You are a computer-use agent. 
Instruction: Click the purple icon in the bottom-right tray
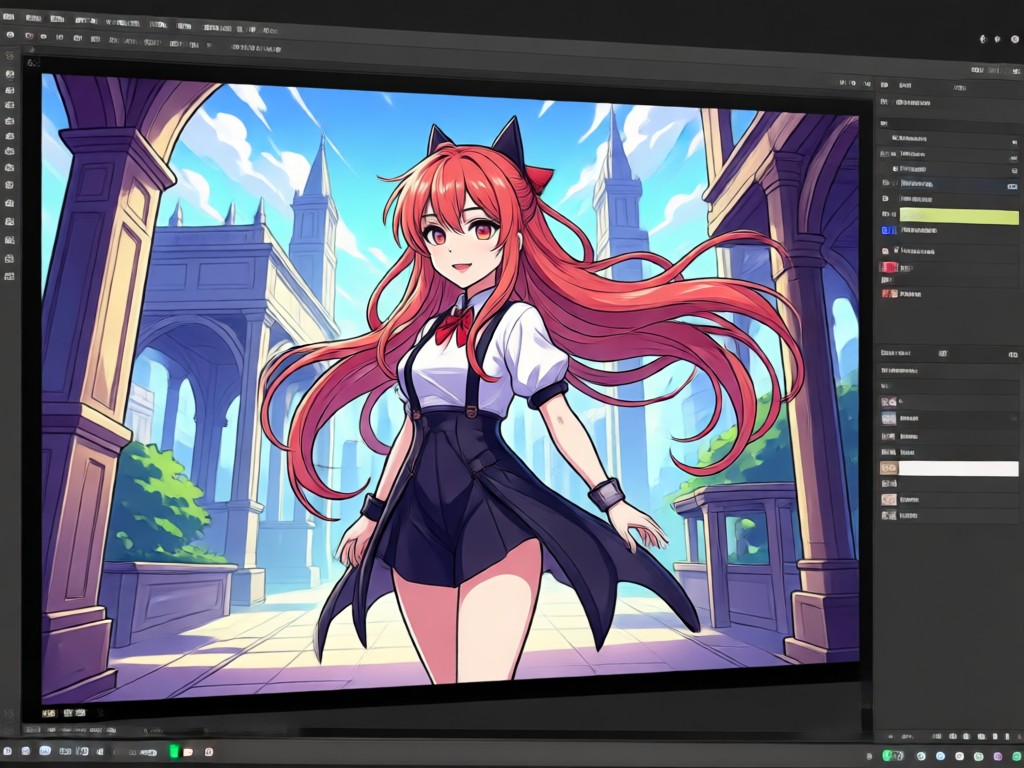point(999,756)
